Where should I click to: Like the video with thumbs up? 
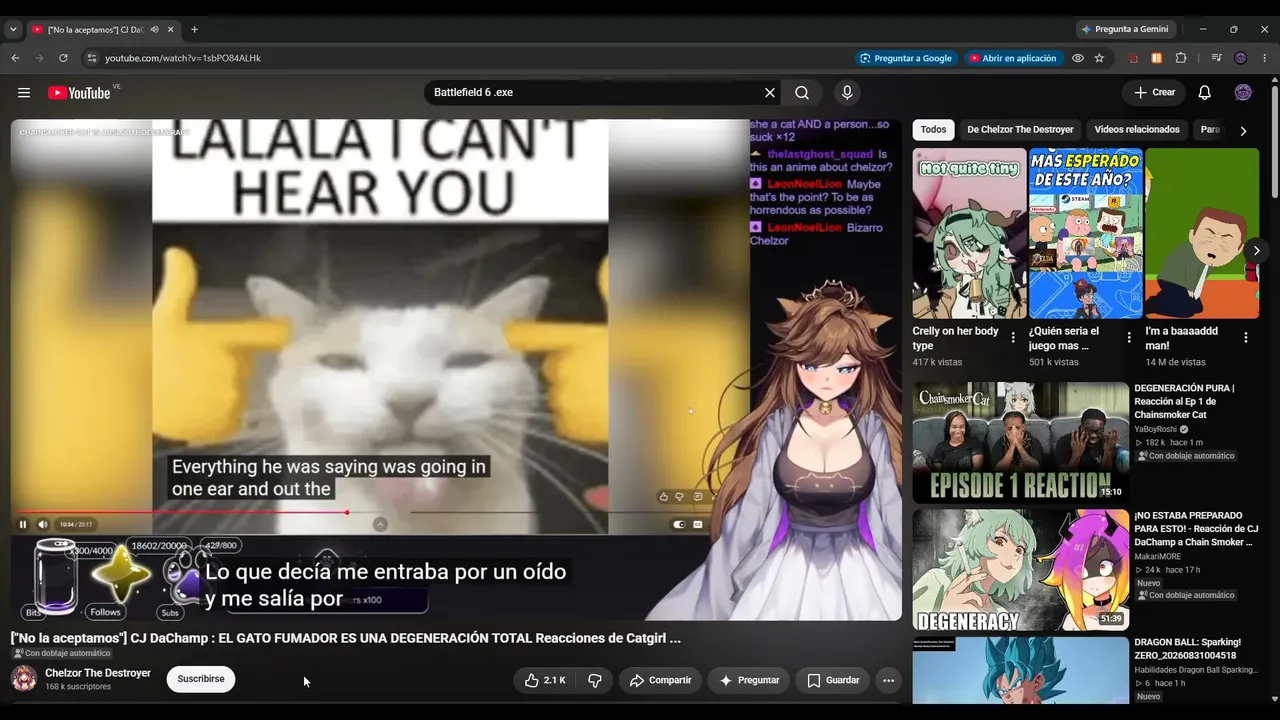pos(546,680)
